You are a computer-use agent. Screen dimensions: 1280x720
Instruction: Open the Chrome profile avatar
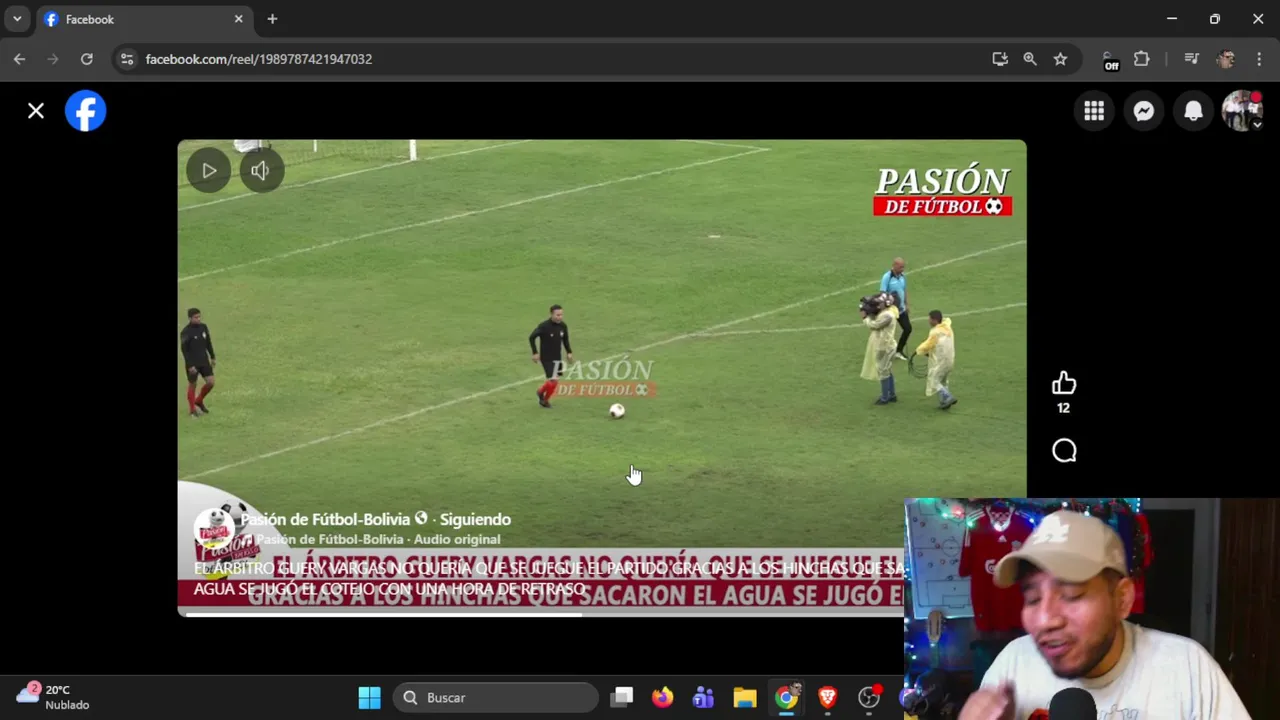point(1226,59)
